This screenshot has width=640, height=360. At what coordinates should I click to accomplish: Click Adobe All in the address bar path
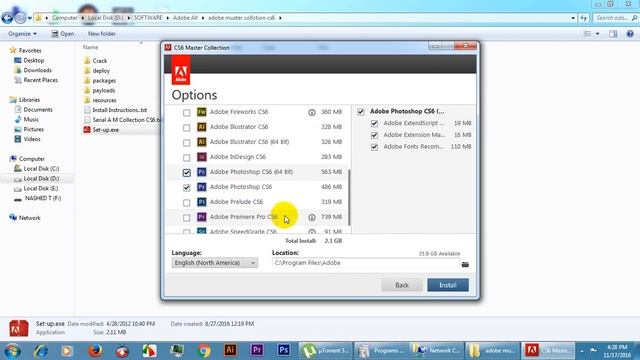click(x=185, y=18)
